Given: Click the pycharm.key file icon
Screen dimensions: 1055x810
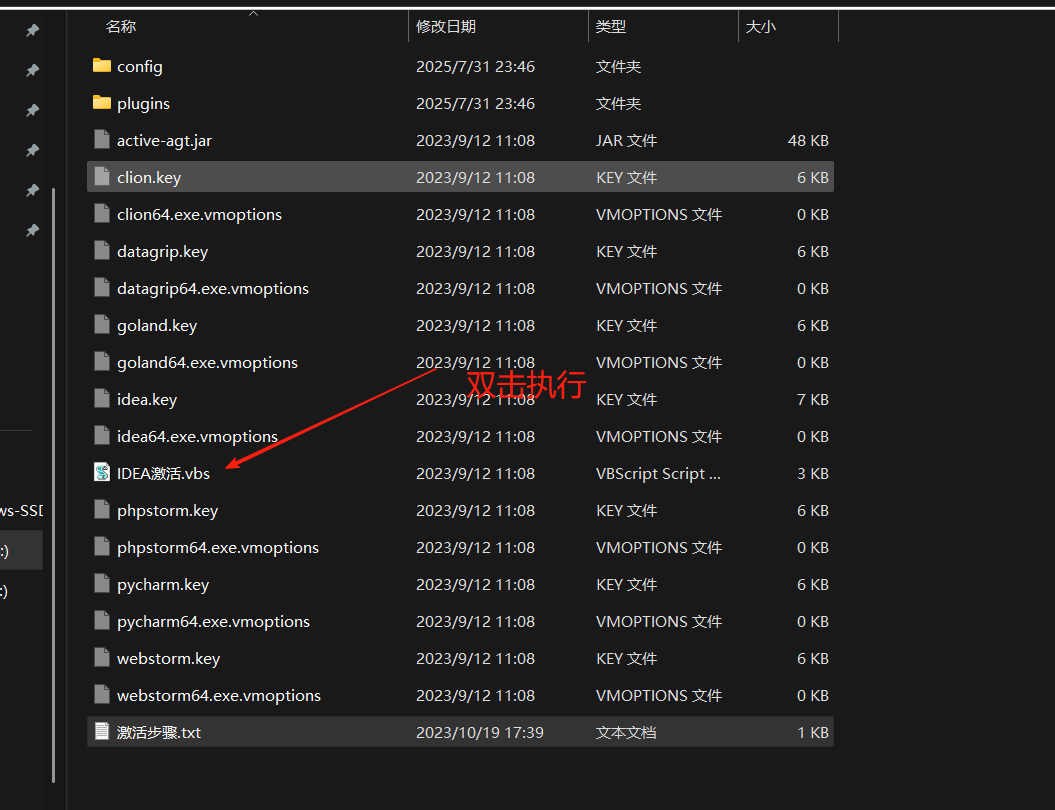Looking at the screenshot, I should coord(102,583).
